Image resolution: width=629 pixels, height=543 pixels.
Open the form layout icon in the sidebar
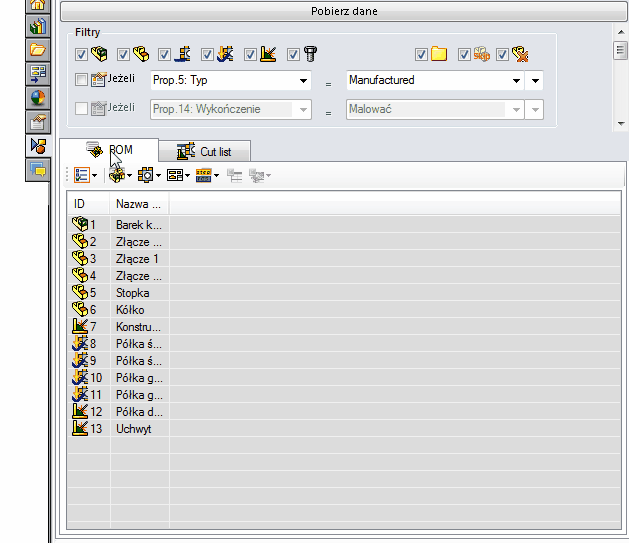38,74
